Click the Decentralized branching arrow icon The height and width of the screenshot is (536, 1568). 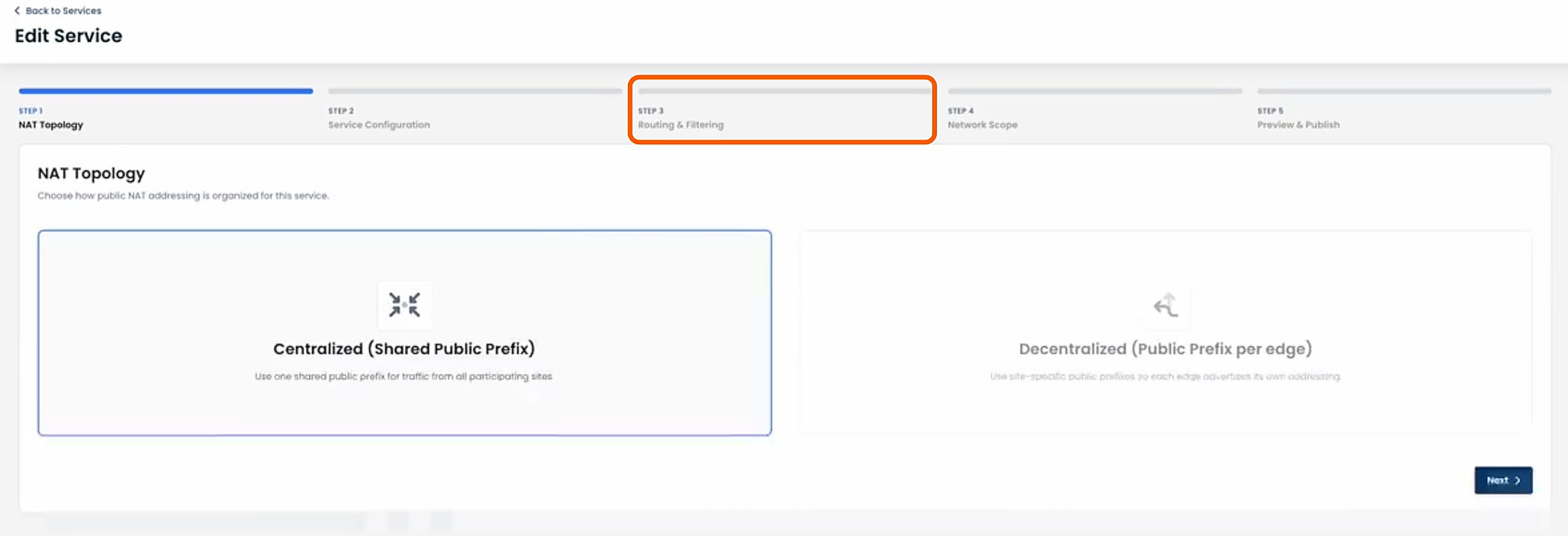coord(1166,305)
